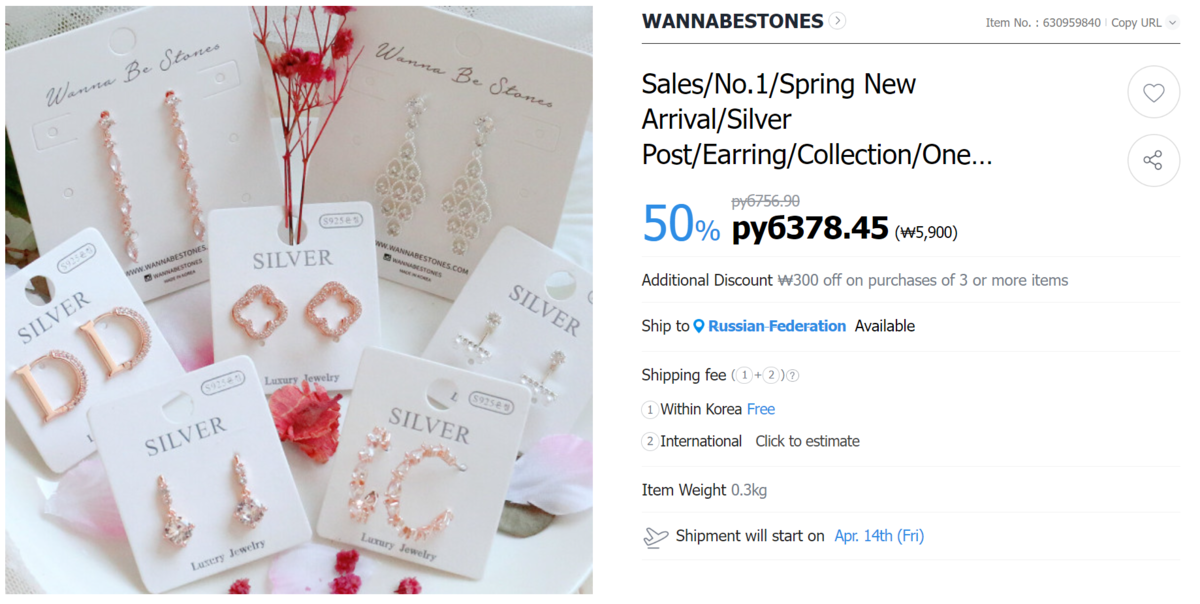Click the Additional Discount ₩300 off line
1200x604 pixels.
pos(855,280)
